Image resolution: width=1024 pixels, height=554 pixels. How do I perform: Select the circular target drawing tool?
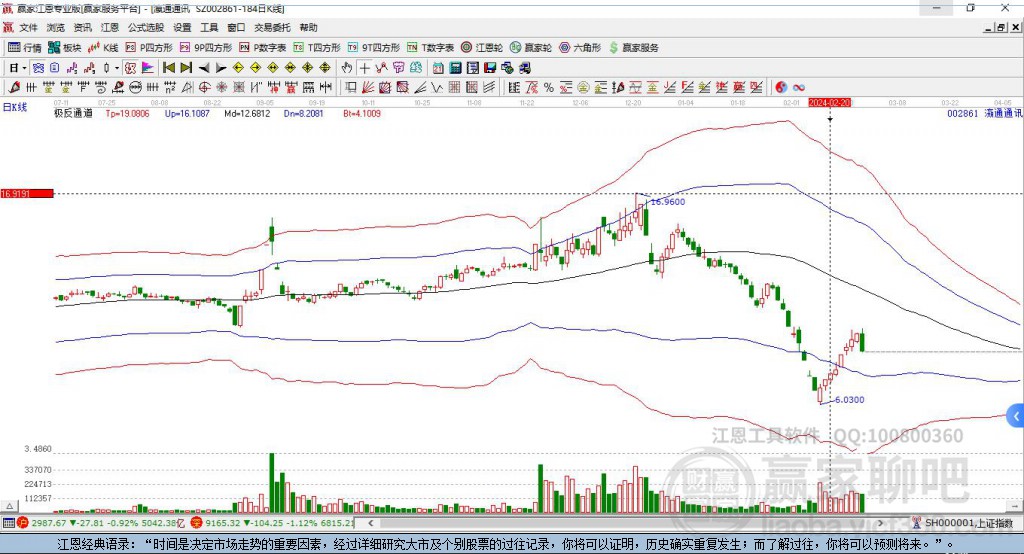point(204,87)
